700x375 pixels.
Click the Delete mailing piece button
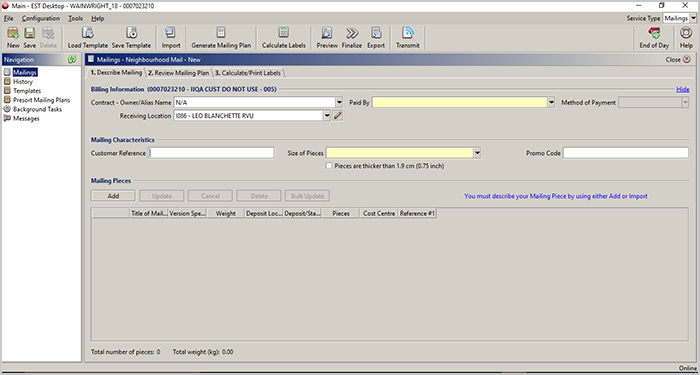tap(259, 196)
